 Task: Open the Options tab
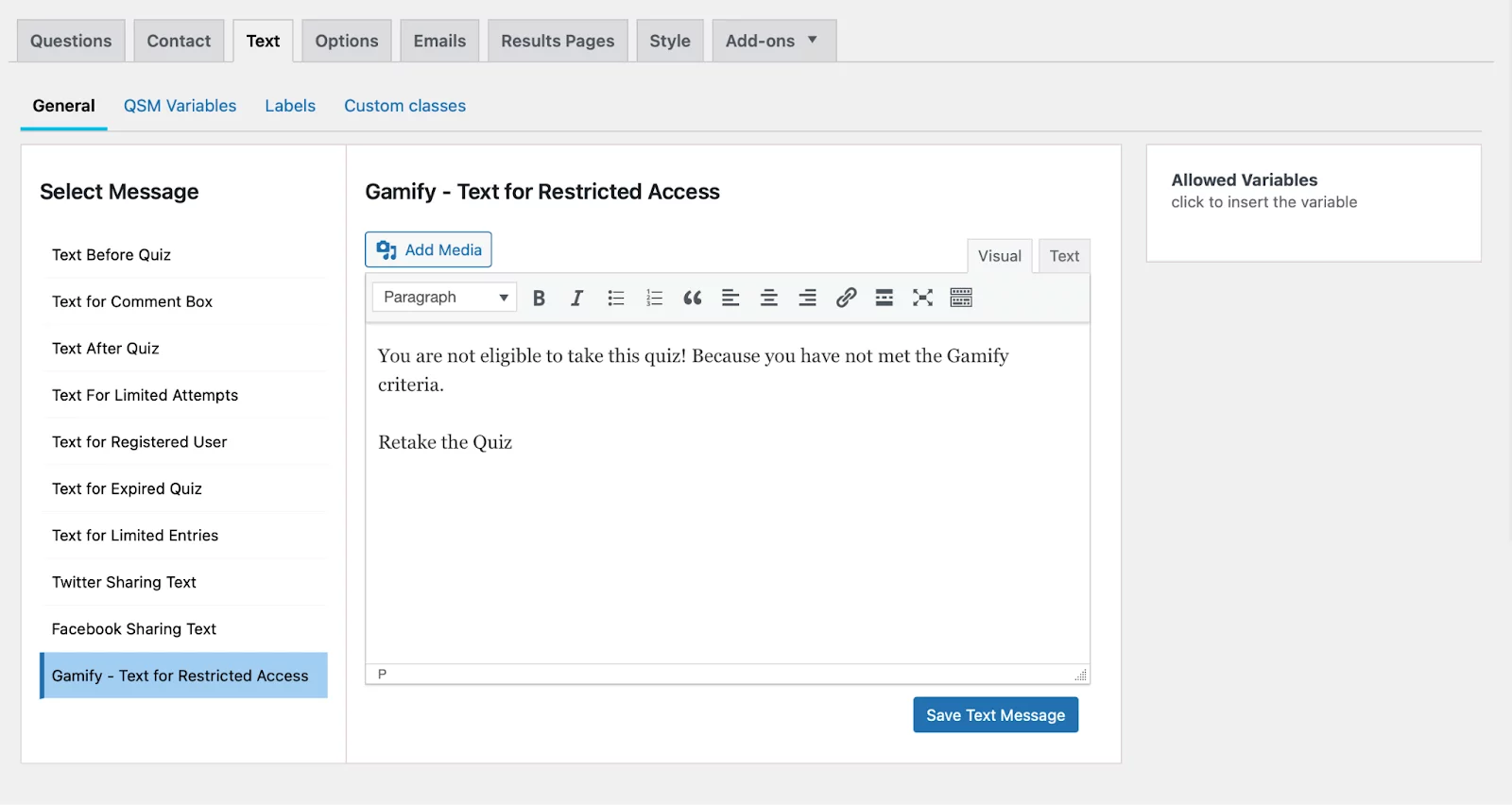click(347, 41)
